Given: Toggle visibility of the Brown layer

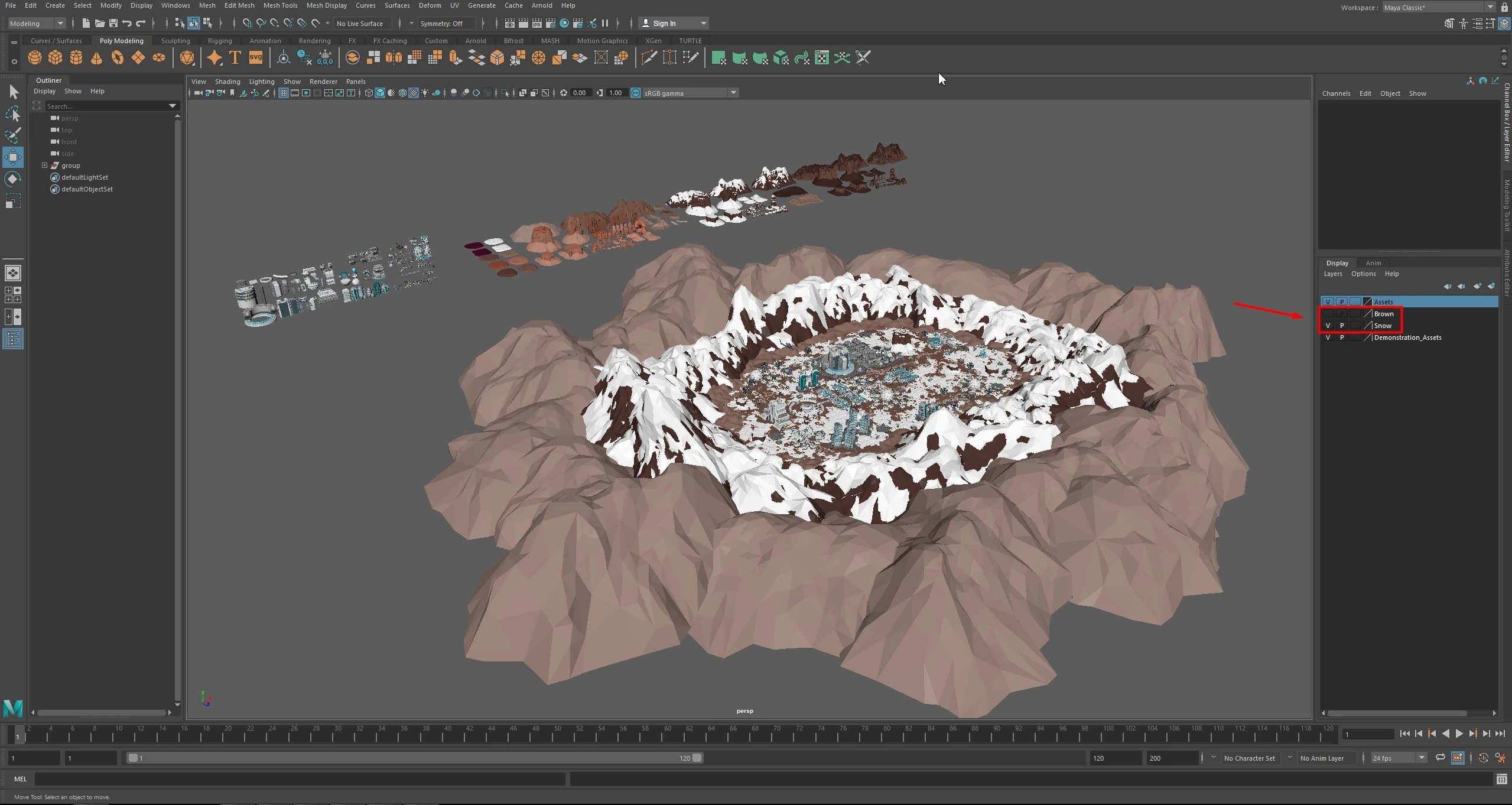Looking at the screenshot, I should [x=1328, y=314].
